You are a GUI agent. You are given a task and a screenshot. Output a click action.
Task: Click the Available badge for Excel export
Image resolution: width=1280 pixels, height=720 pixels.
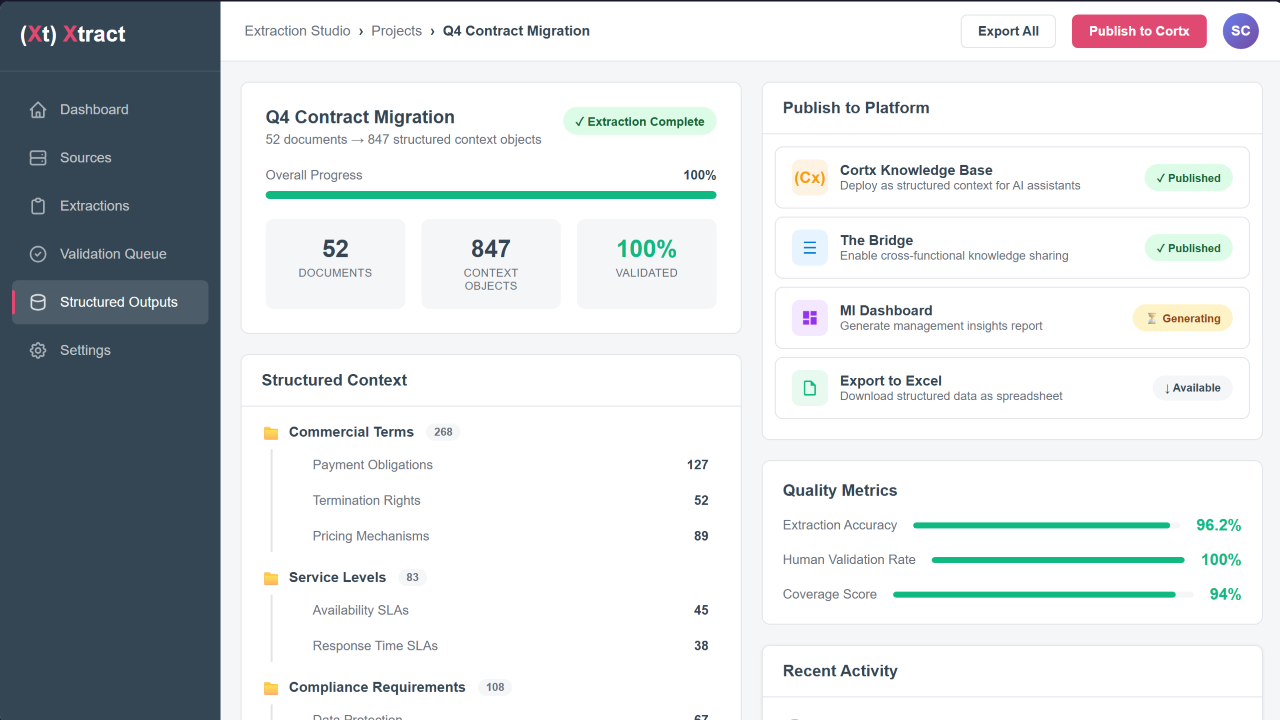(x=1192, y=388)
